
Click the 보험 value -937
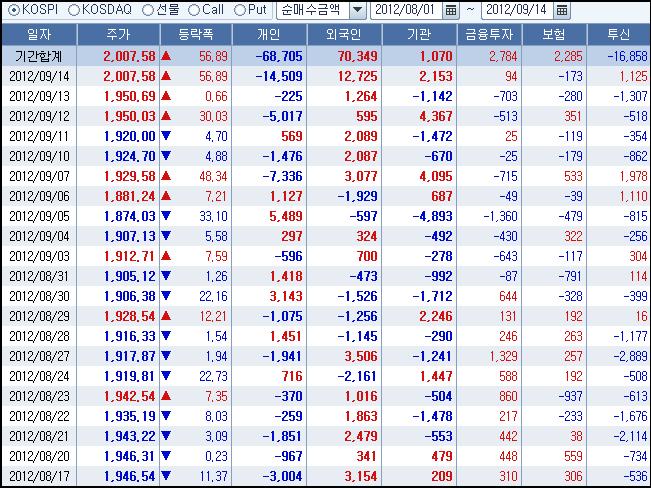click(570, 396)
